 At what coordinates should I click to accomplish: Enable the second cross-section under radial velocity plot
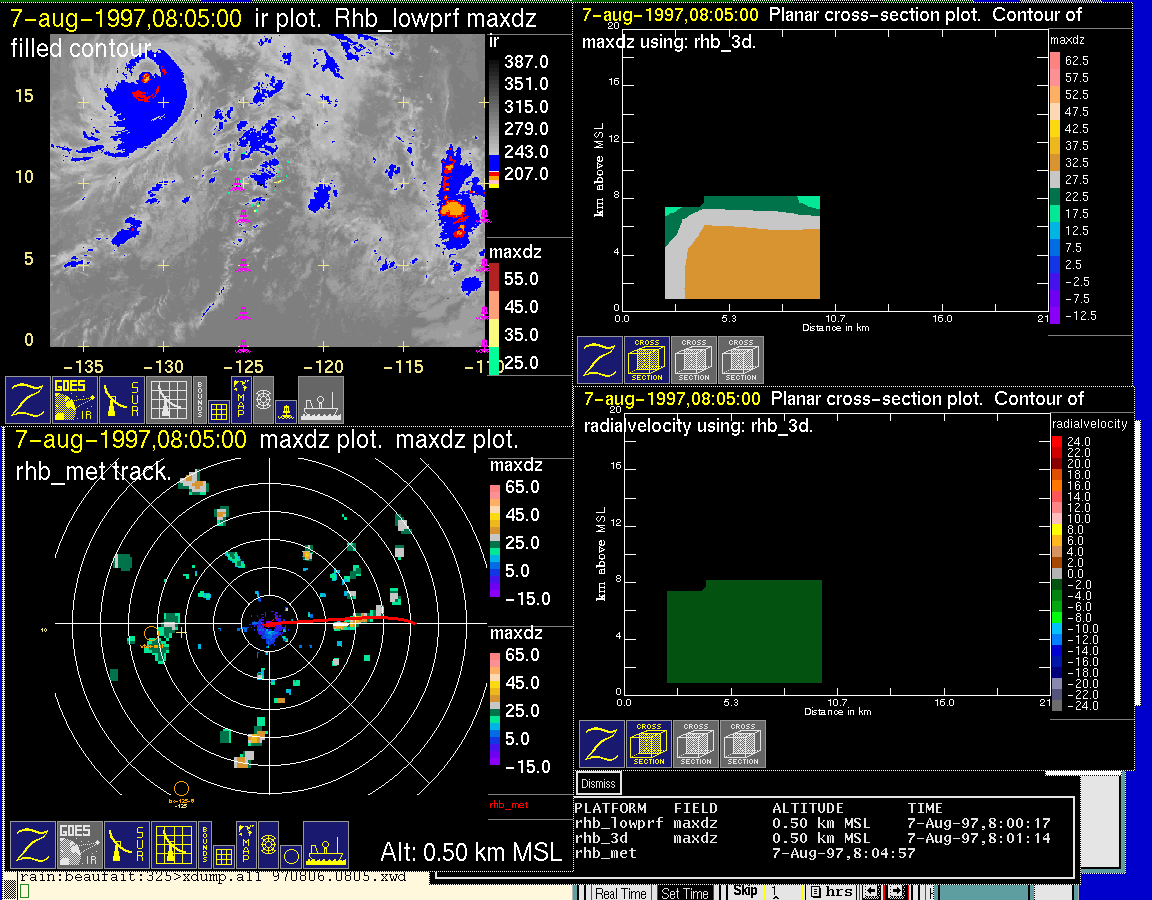click(x=696, y=743)
